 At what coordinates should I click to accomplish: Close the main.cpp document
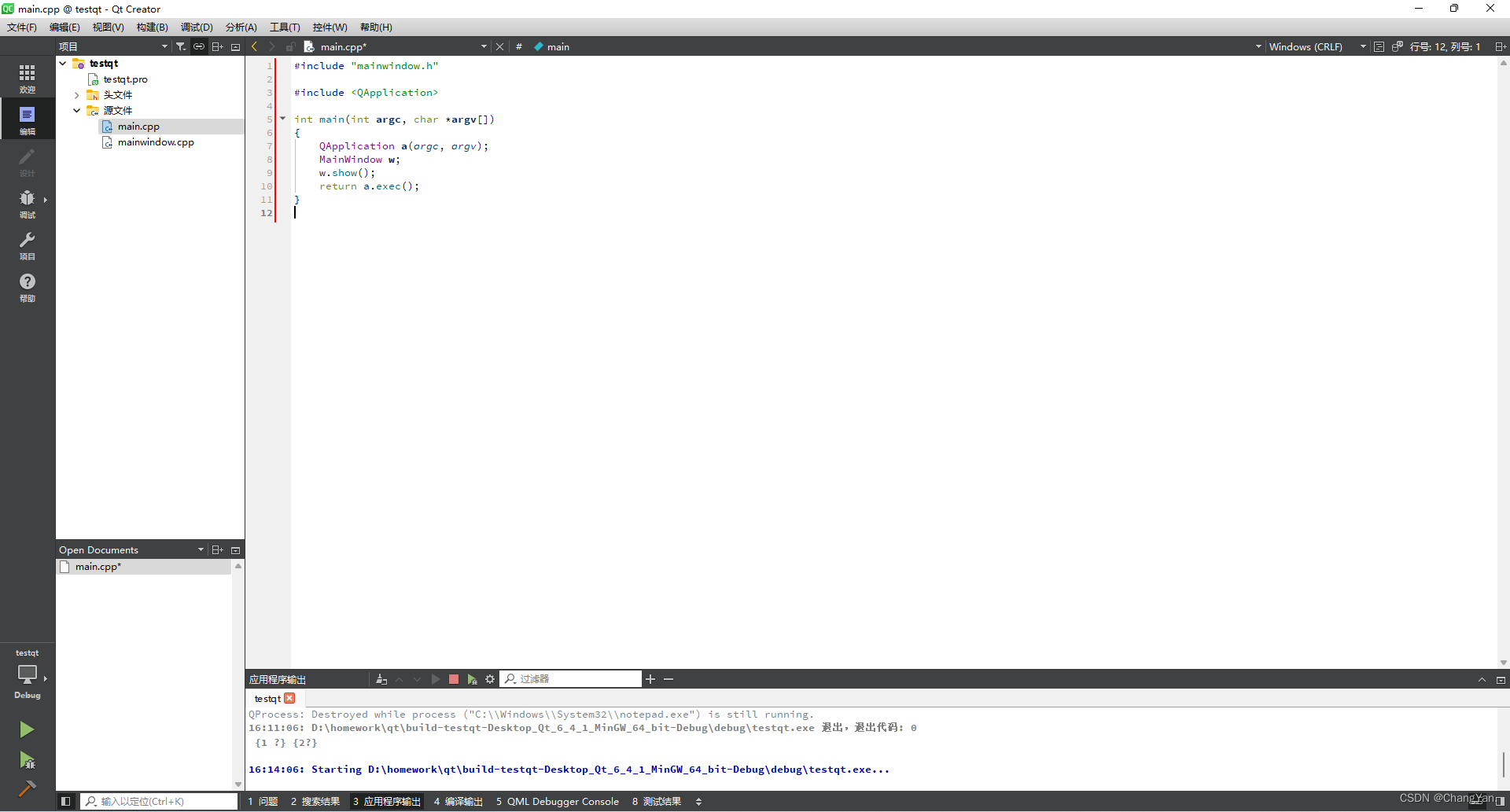[x=499, y=46]
